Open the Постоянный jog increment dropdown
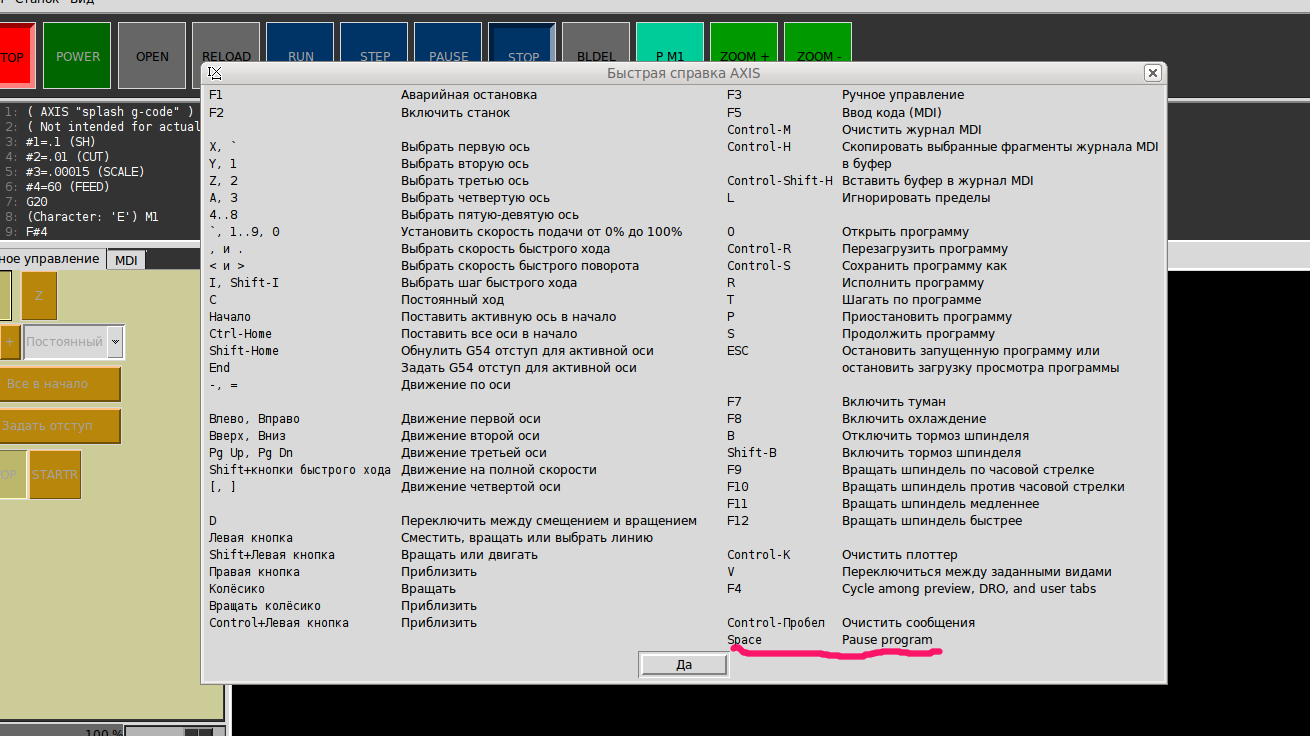Image resolution: width=1310 pixels, height=736 pixels. tap(116, 341)
